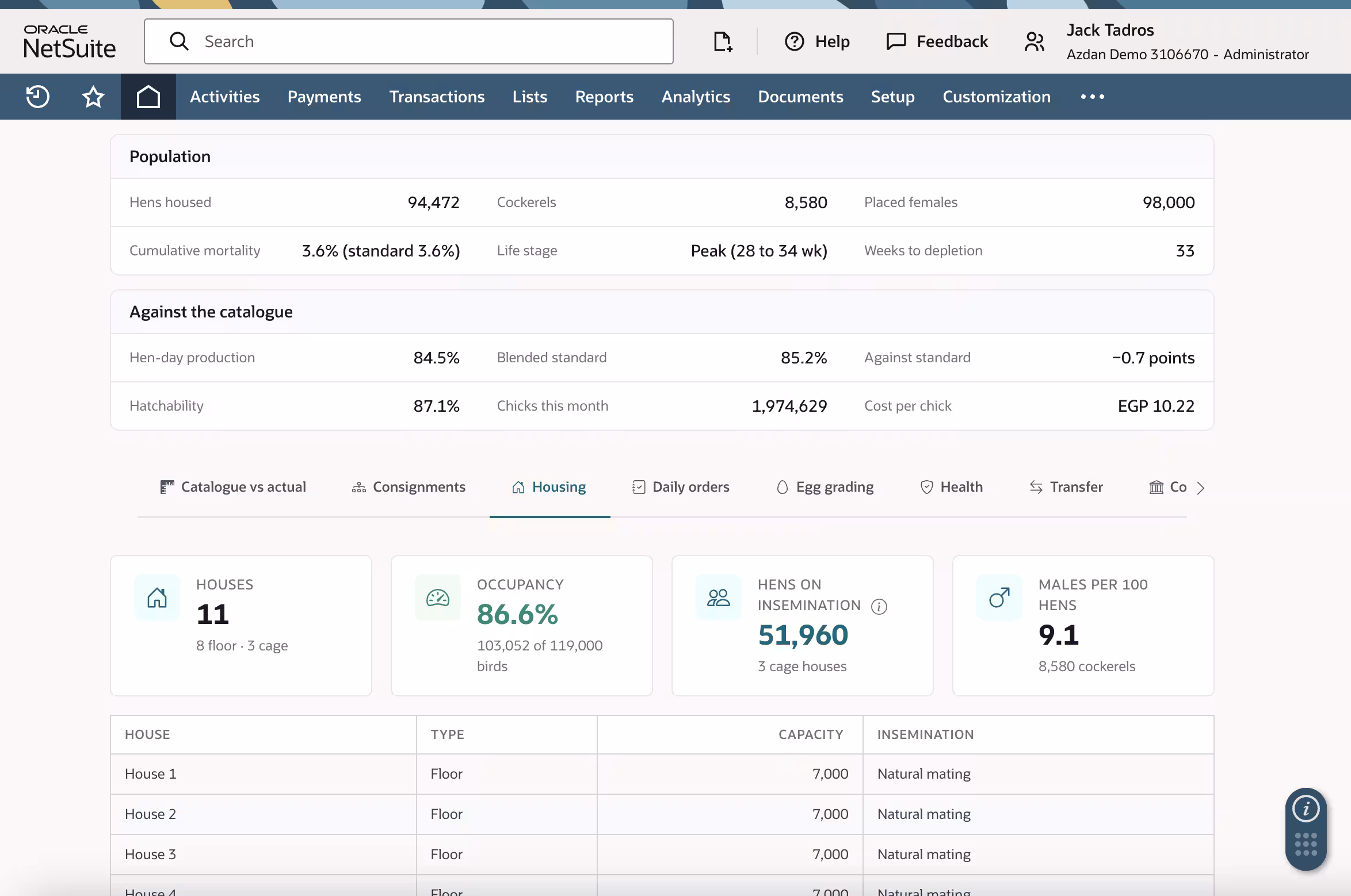1351x896 pixels.
Task: Click the Create New document icon
Action: coord(723,41)
